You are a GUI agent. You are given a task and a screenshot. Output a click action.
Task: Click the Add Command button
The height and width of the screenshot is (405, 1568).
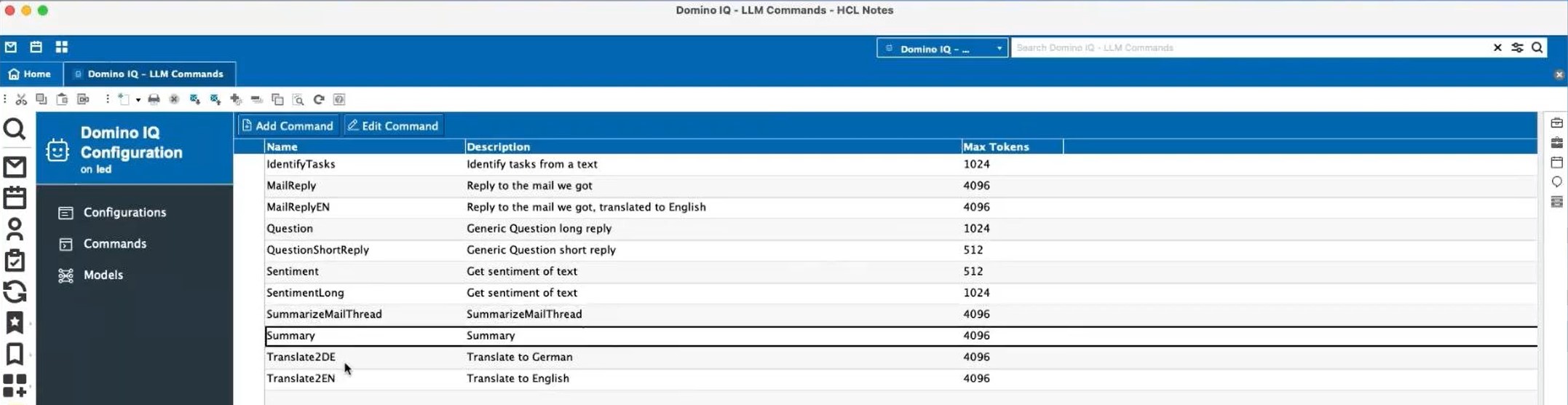(x=288, y=126)
